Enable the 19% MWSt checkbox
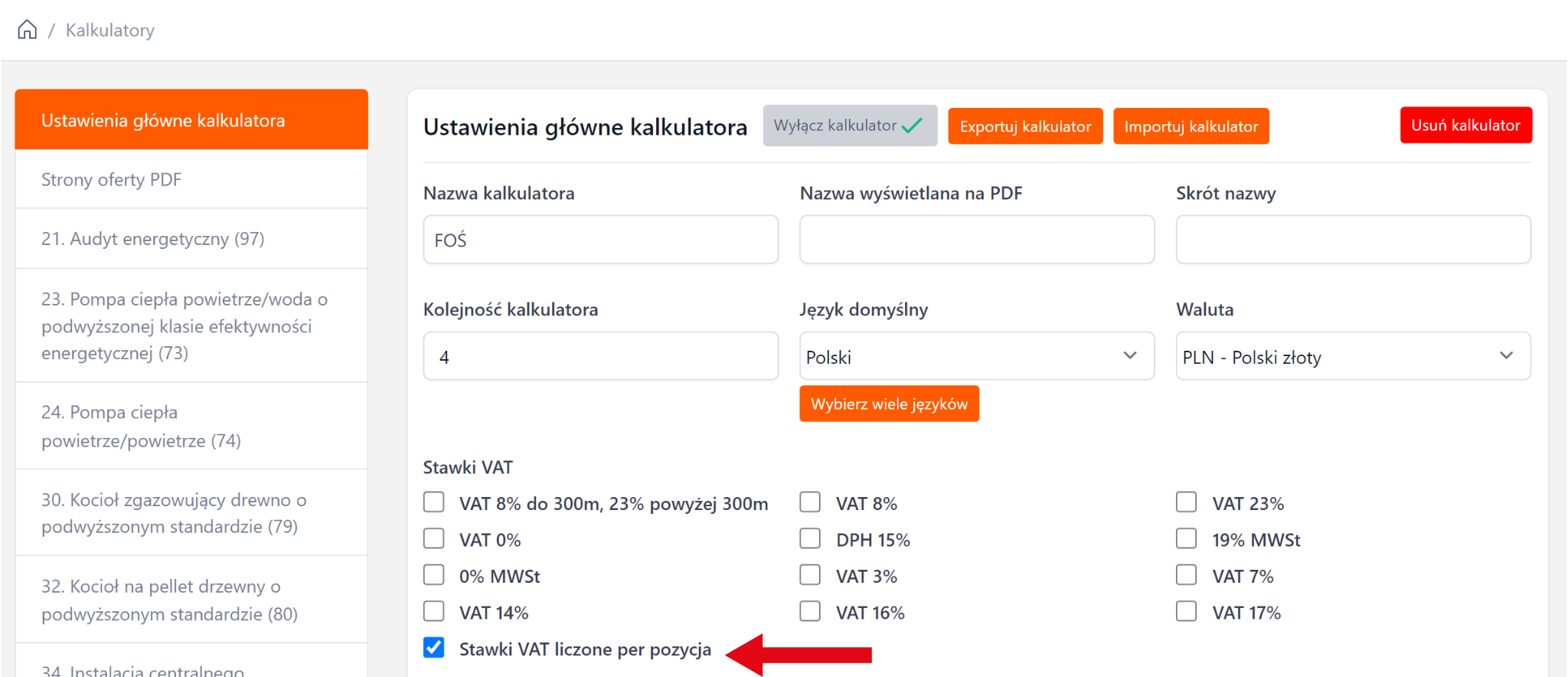 coord(1186,539)
